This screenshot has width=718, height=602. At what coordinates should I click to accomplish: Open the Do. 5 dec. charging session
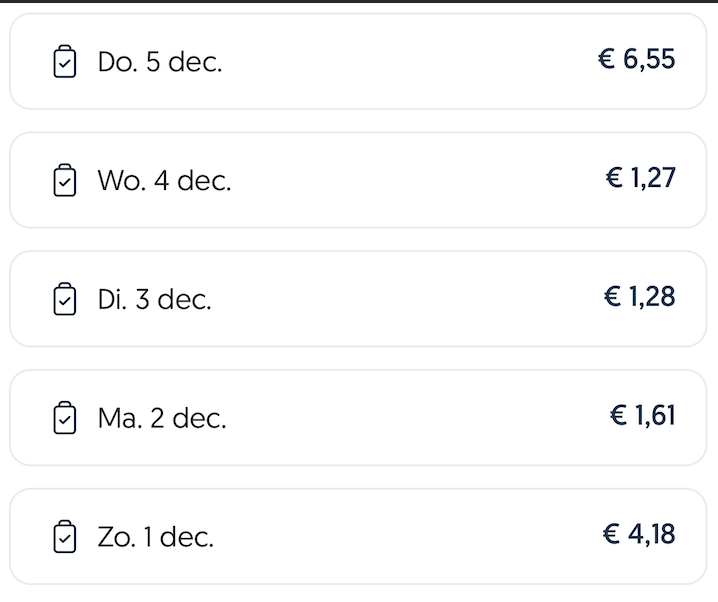tap(358, 61)
